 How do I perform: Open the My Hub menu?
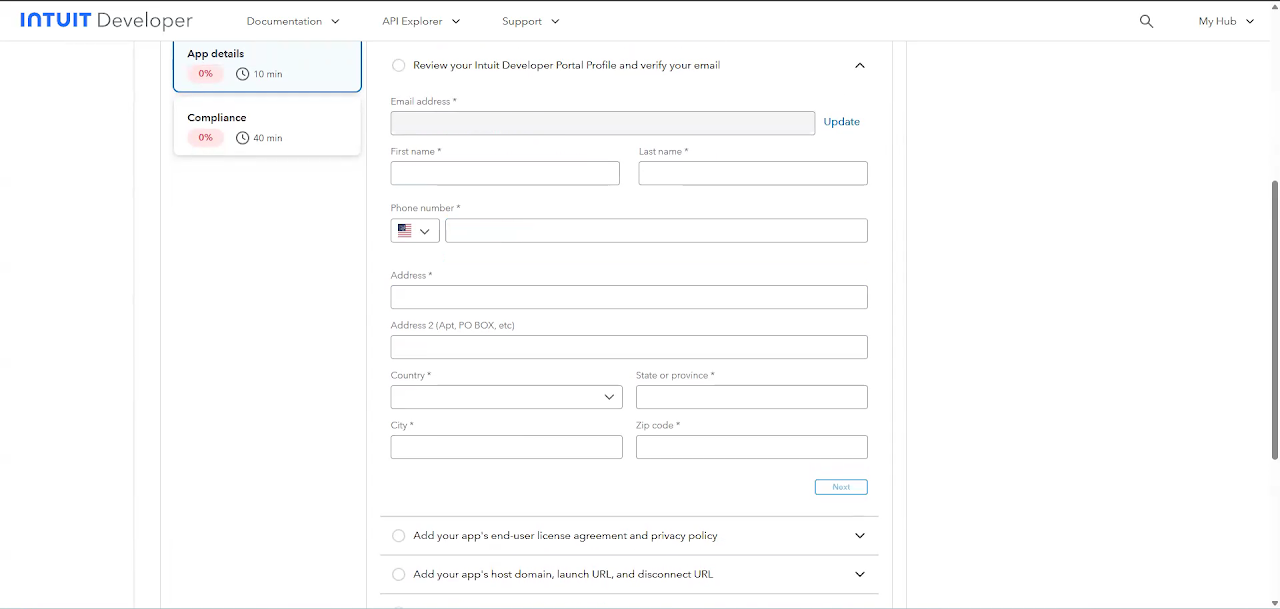coord(1225,21)
